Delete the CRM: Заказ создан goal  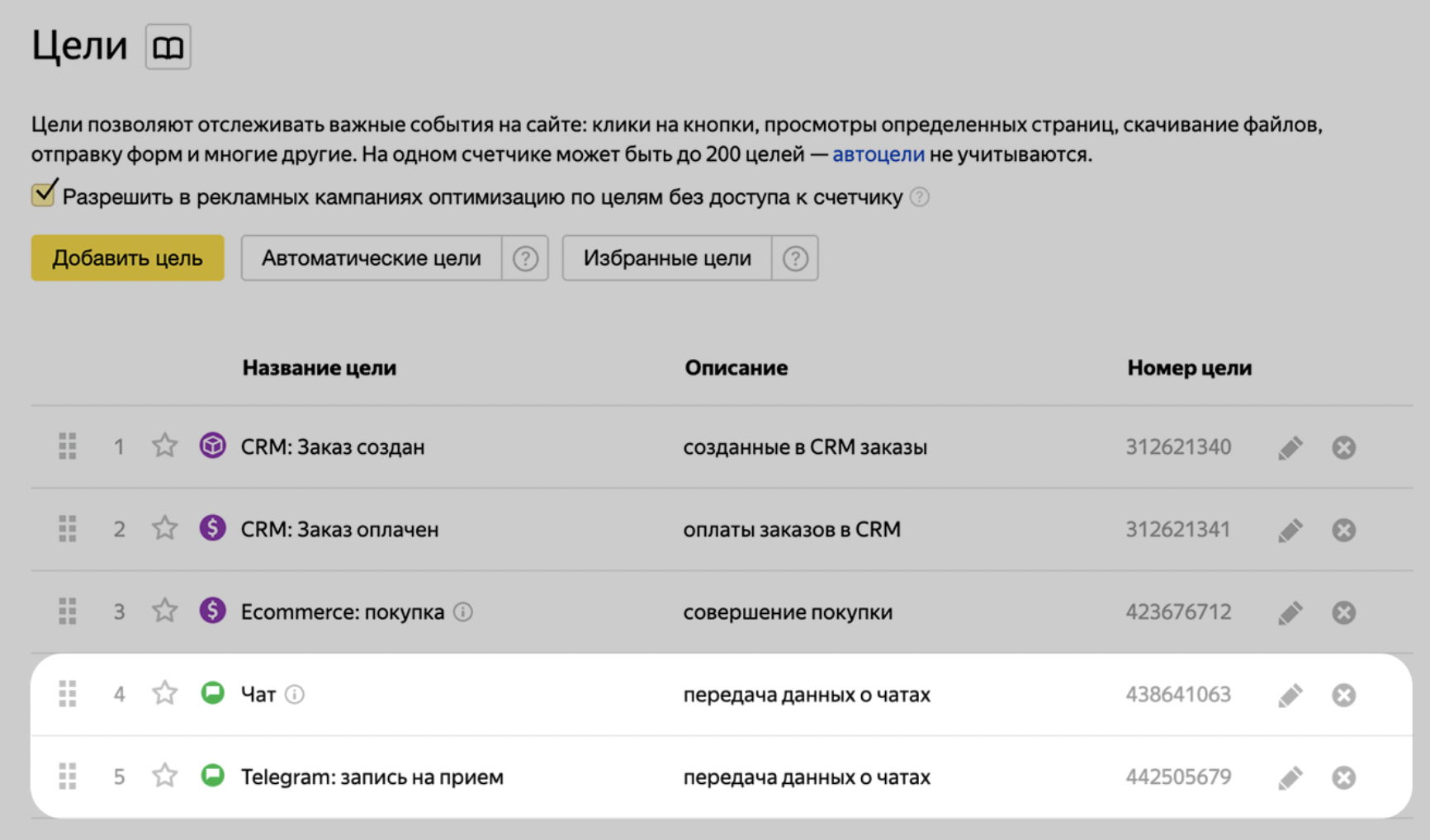(1343, 447)
